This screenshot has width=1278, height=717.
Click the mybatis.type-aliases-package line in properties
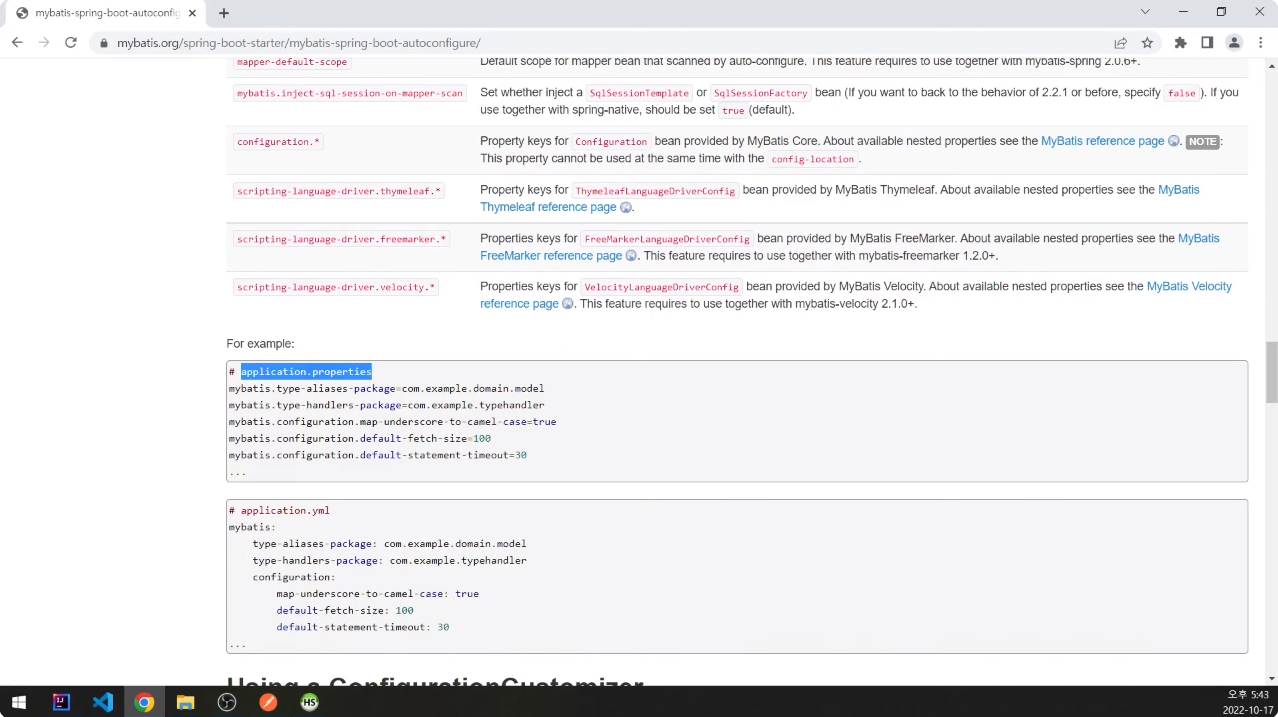point(386,388)
